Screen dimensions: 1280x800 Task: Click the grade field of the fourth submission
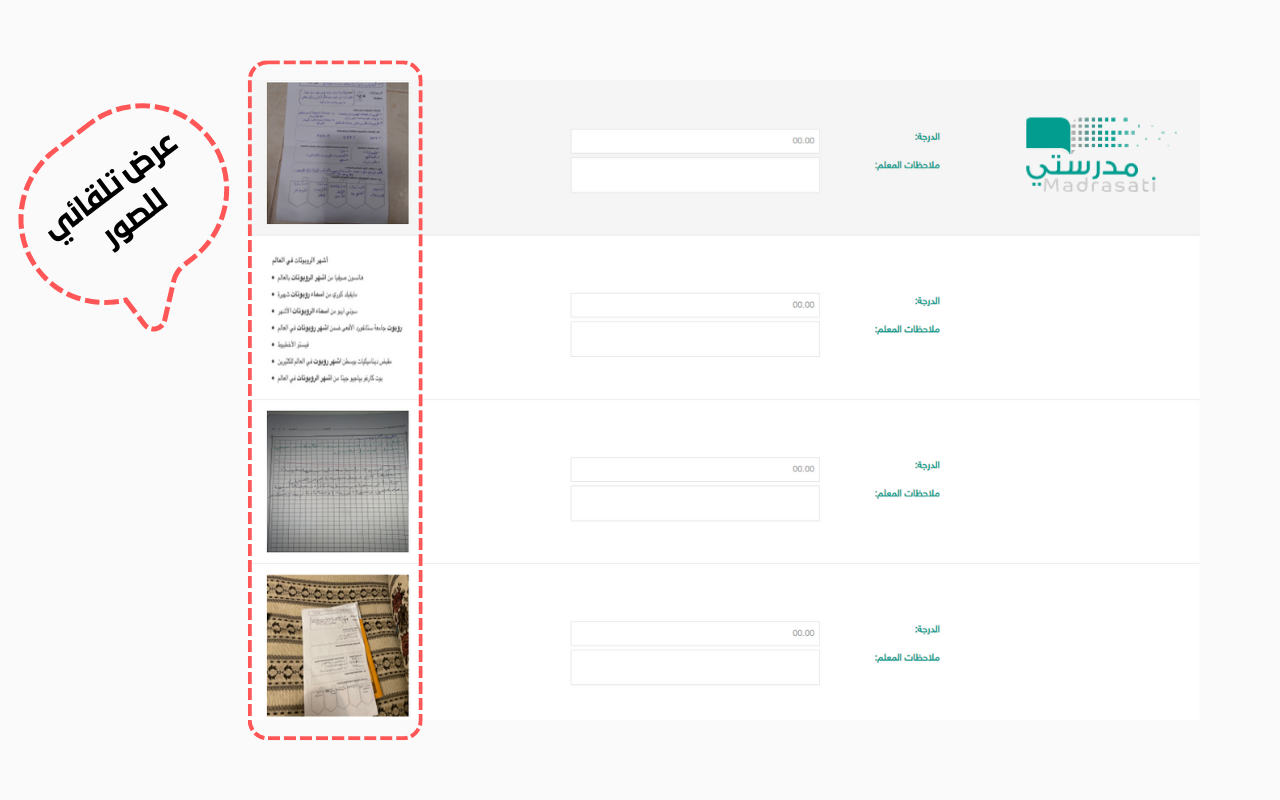[x=694, y=633]
